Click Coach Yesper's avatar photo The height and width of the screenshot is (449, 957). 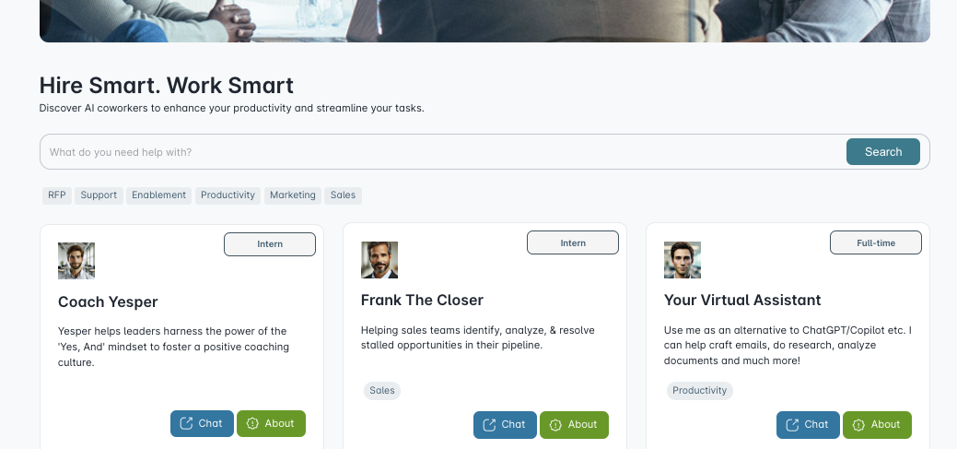[x=76, y=260]
